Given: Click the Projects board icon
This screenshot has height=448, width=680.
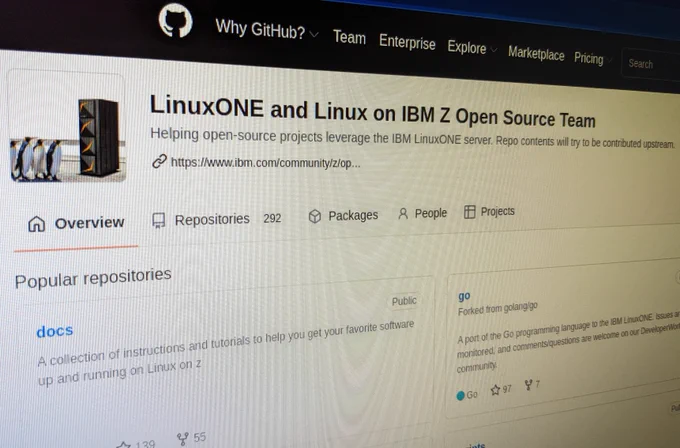Looking at the screenshot, I should pos(469,212).
